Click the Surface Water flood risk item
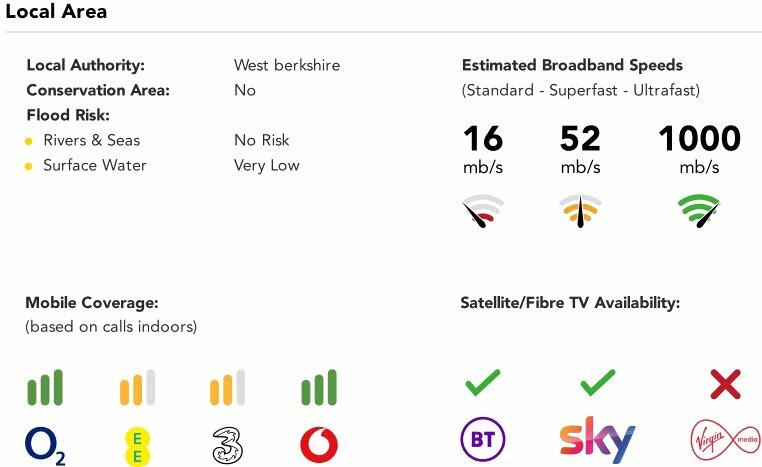The height and width of the screenshot is (467, 762). (x=94, y=165)
